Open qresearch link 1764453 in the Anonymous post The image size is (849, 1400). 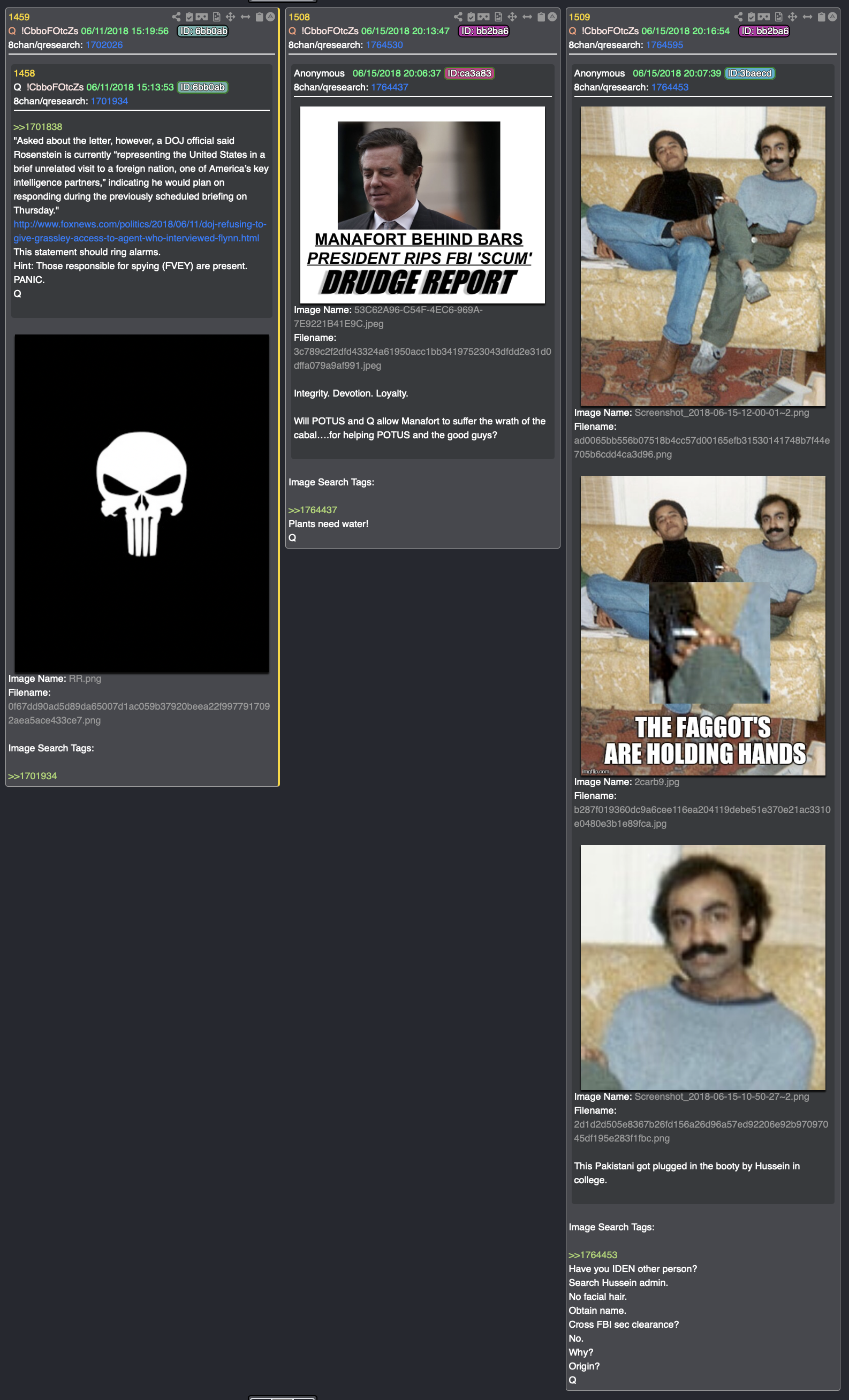670,88
